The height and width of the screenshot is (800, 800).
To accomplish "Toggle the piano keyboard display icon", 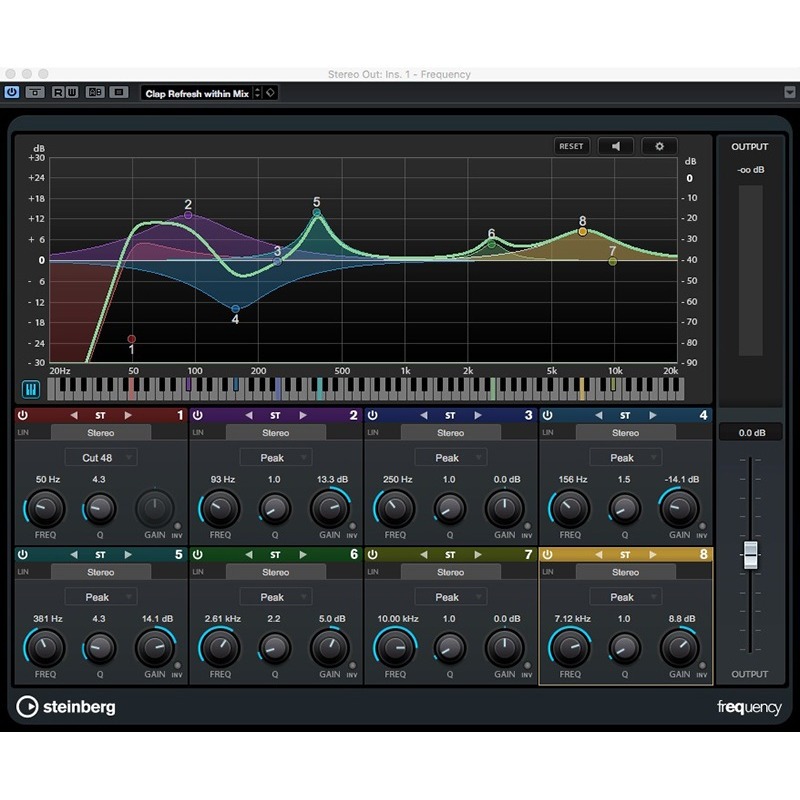I will (31, 390).
